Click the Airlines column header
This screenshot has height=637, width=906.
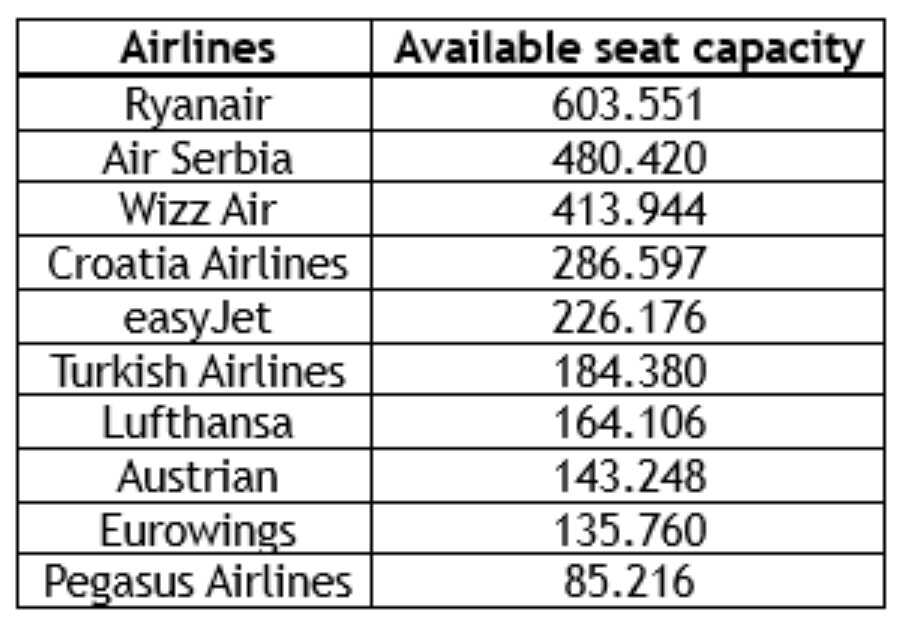tap(197, 49)
